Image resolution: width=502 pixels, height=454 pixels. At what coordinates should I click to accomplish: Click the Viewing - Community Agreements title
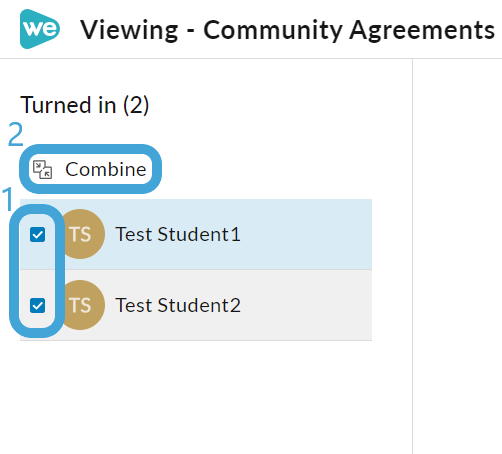click(x=287, y=30)
